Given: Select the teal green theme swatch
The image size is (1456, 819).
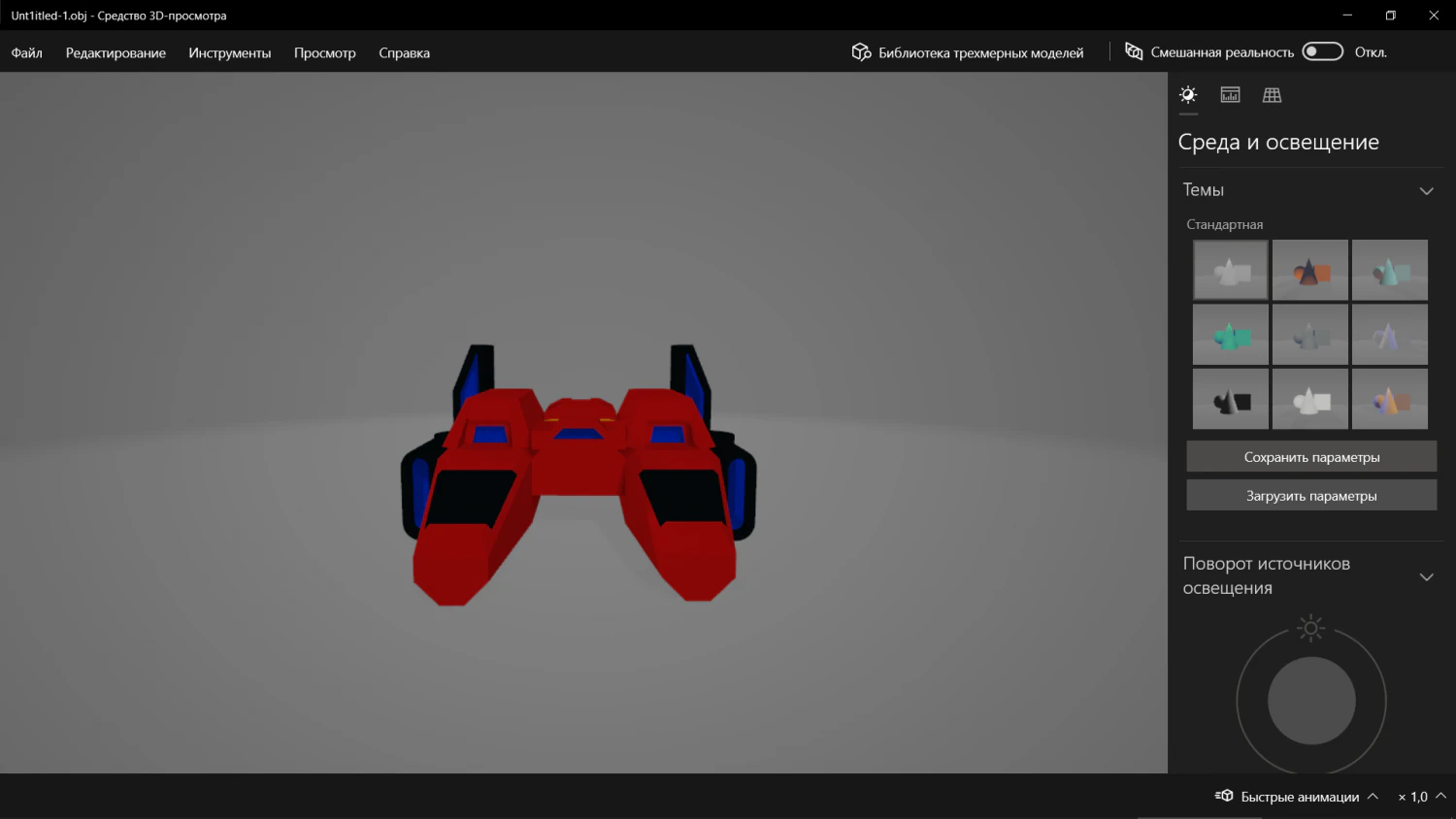Looking at the screenshot, I should (x=1230, y=334).
